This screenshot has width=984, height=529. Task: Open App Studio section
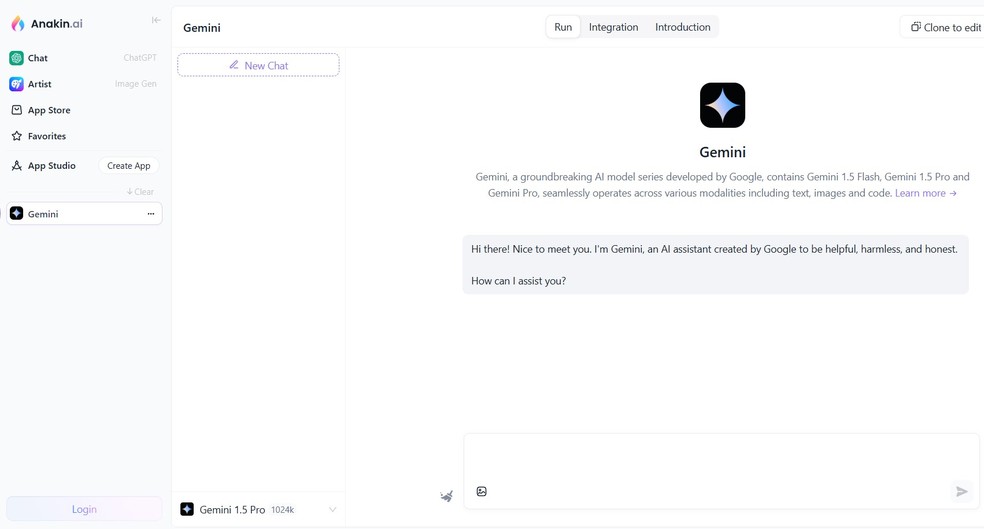[x=51, y=166]
